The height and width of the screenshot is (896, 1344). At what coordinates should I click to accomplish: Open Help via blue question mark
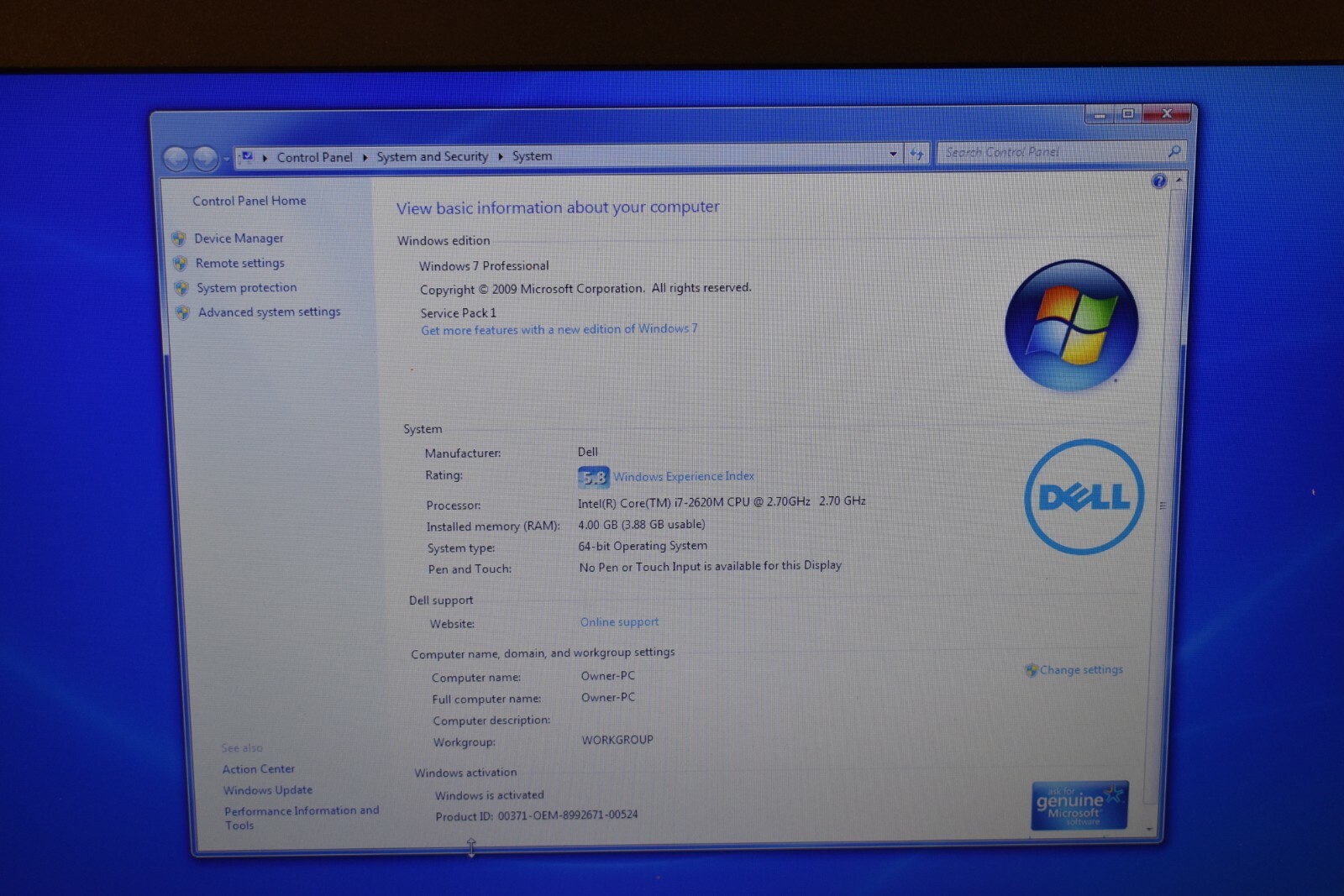(x=1159, y=181)
